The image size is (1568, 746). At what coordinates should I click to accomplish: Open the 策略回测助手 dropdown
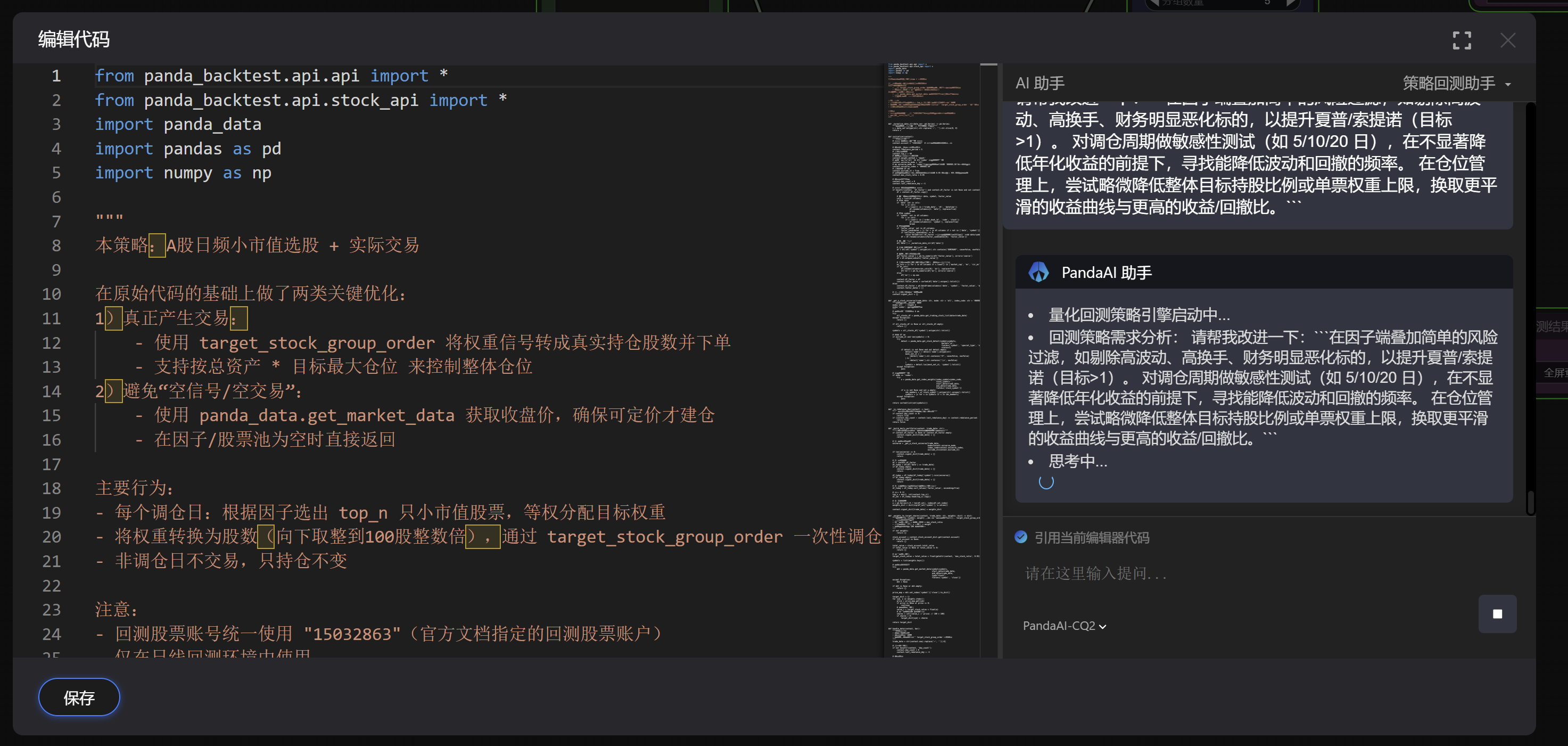(x=1457, y=83)
